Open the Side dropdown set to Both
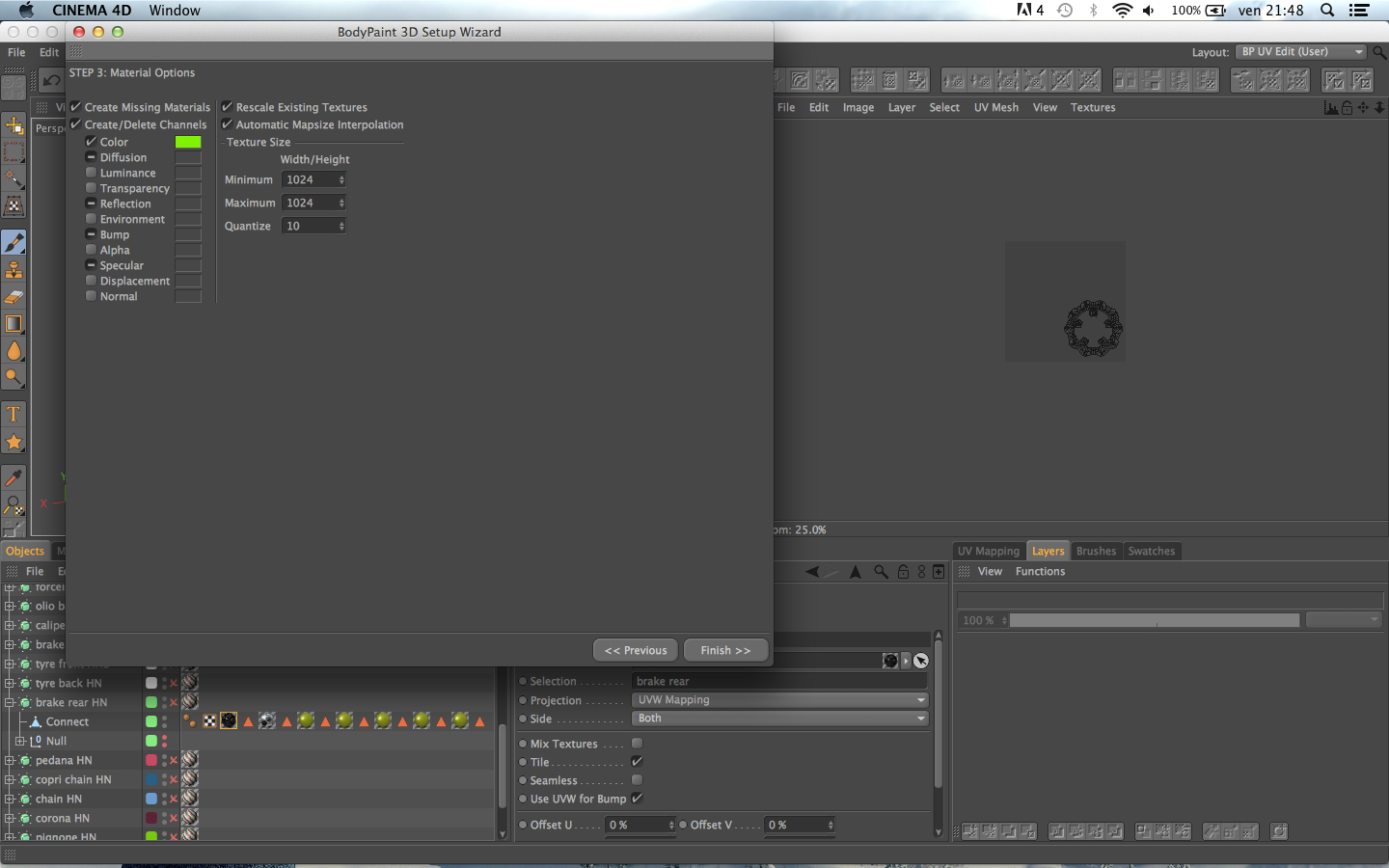The image size is (1389, 868). pyautogui.click(x=779, y=719)
